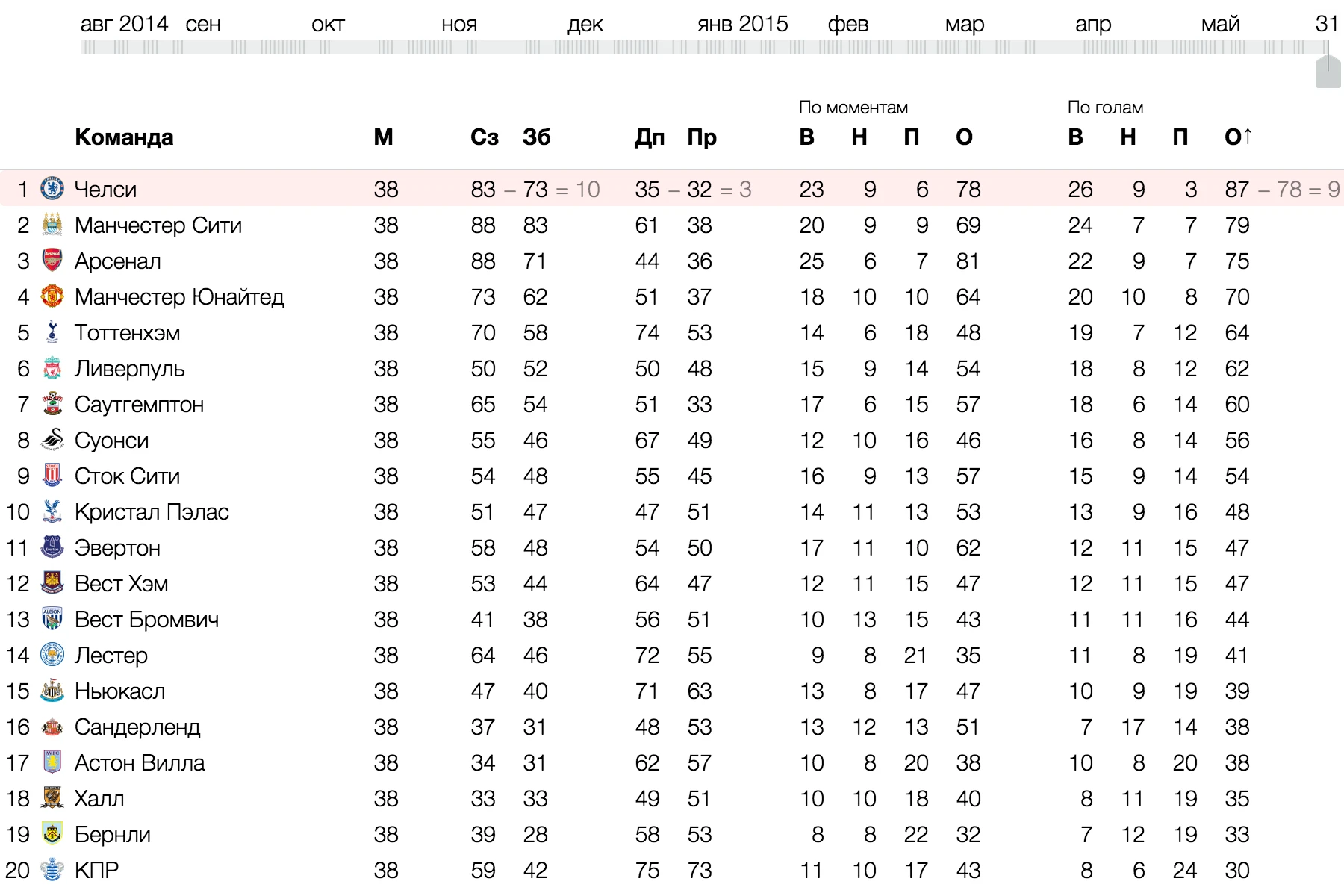
Task: Click the Chelsea club crest icon
Action: coord(52,189)
